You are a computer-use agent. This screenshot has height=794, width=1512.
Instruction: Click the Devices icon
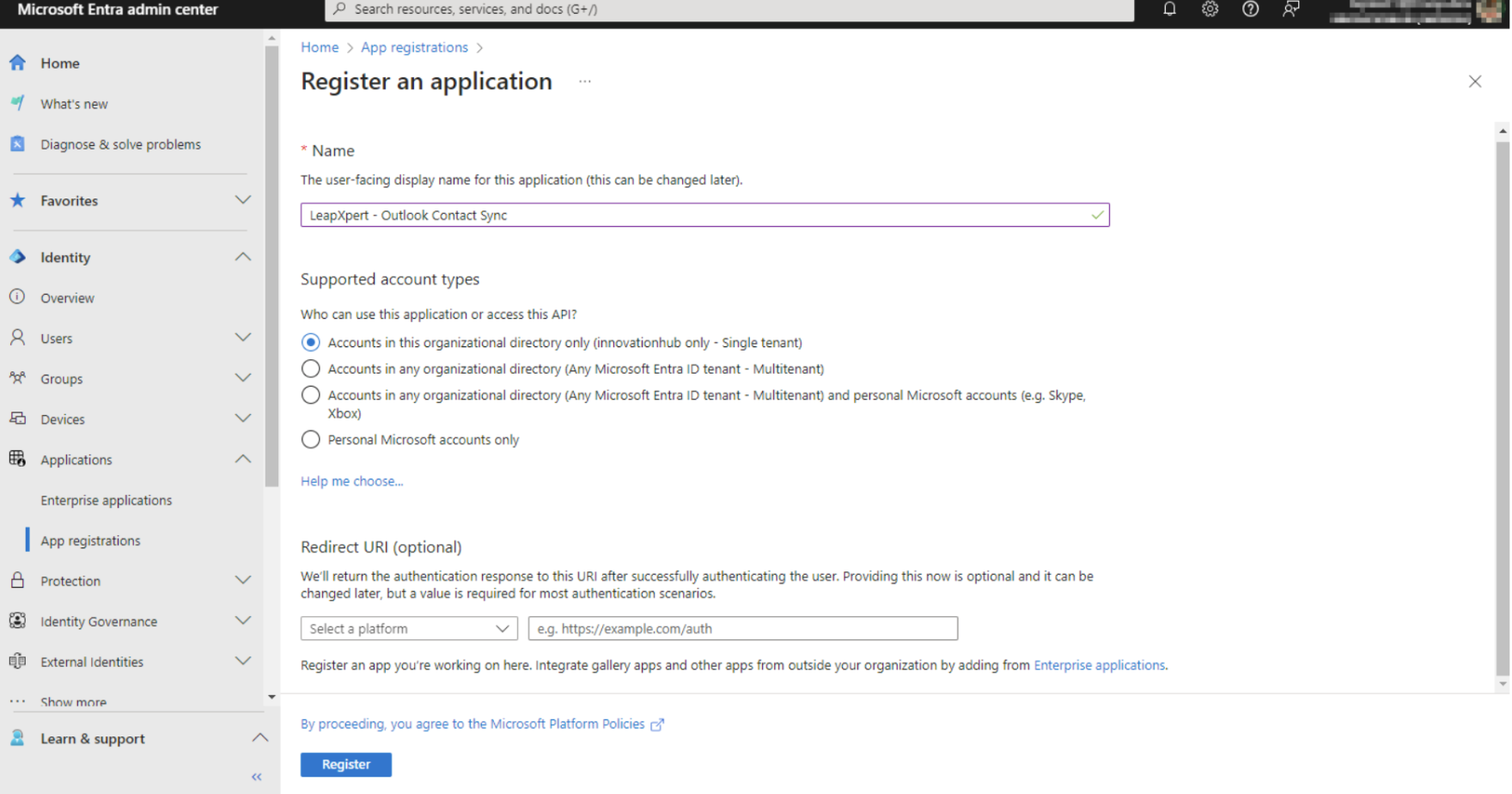click(x=17, y=418)
